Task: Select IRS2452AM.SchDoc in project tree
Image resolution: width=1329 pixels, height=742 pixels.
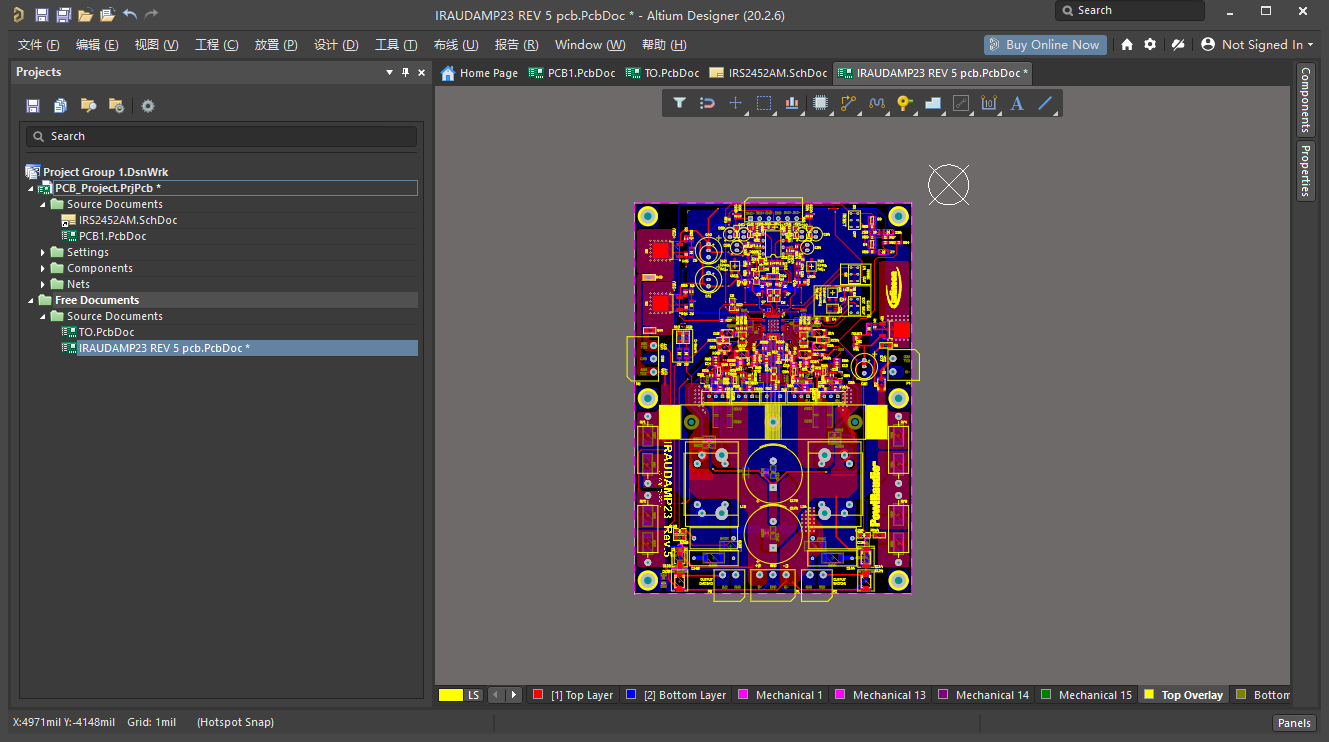Action: pos(128,220)
